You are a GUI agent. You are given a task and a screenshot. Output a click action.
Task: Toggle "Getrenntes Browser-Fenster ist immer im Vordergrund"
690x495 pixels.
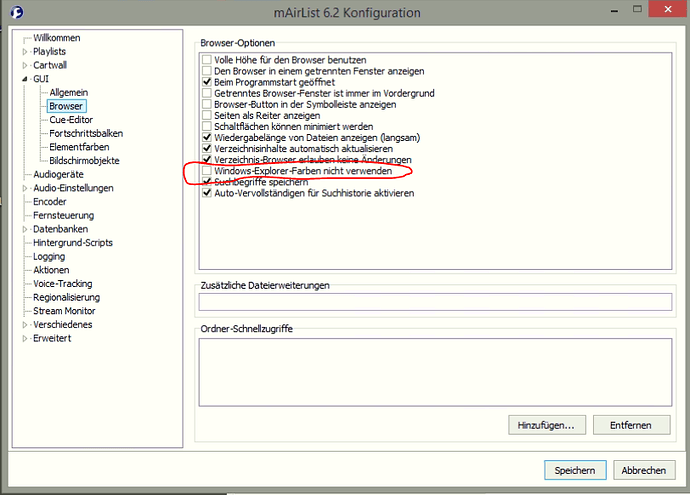click(x=207, y=93)
